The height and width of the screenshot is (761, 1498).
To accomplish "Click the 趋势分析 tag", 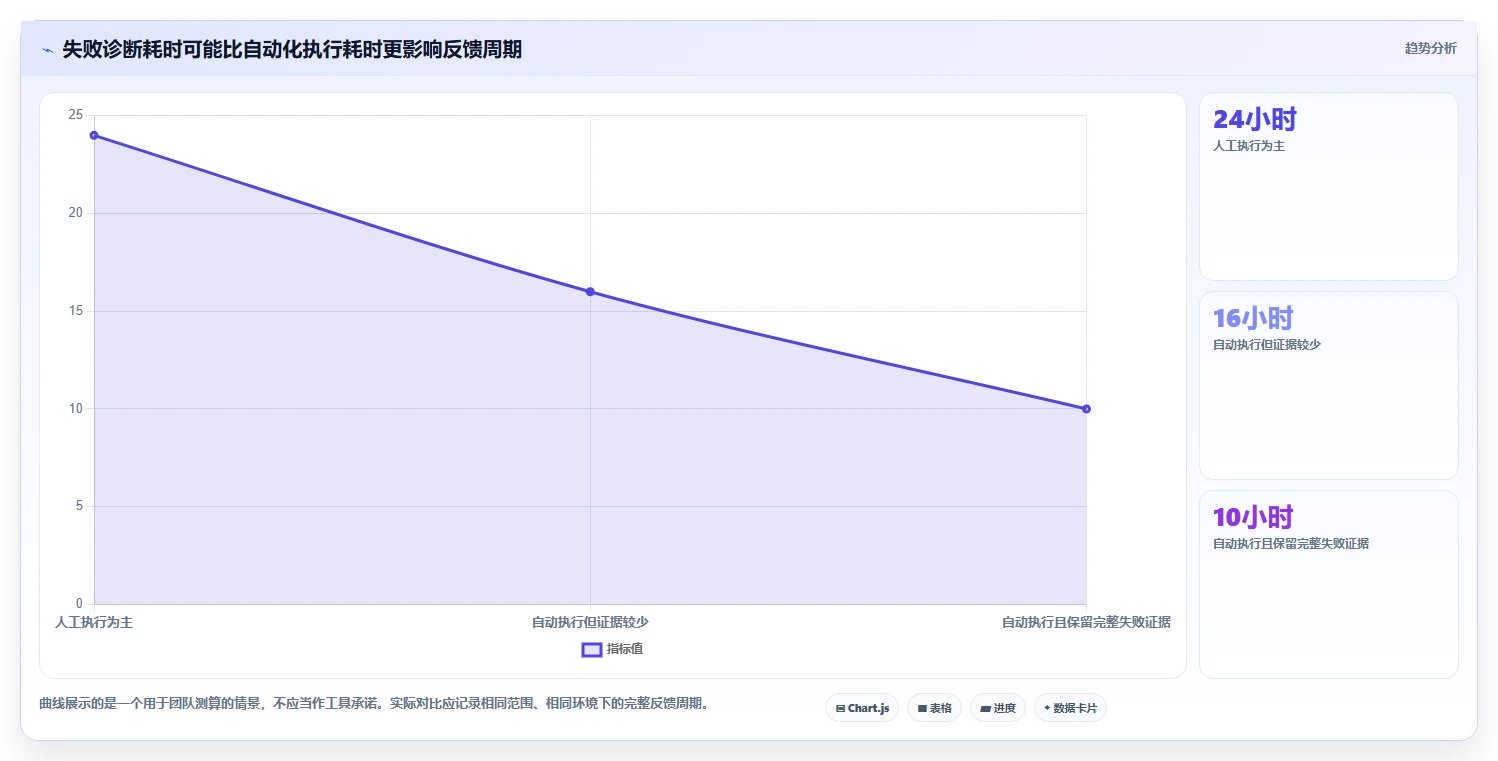I will [x=1430, y=48].
